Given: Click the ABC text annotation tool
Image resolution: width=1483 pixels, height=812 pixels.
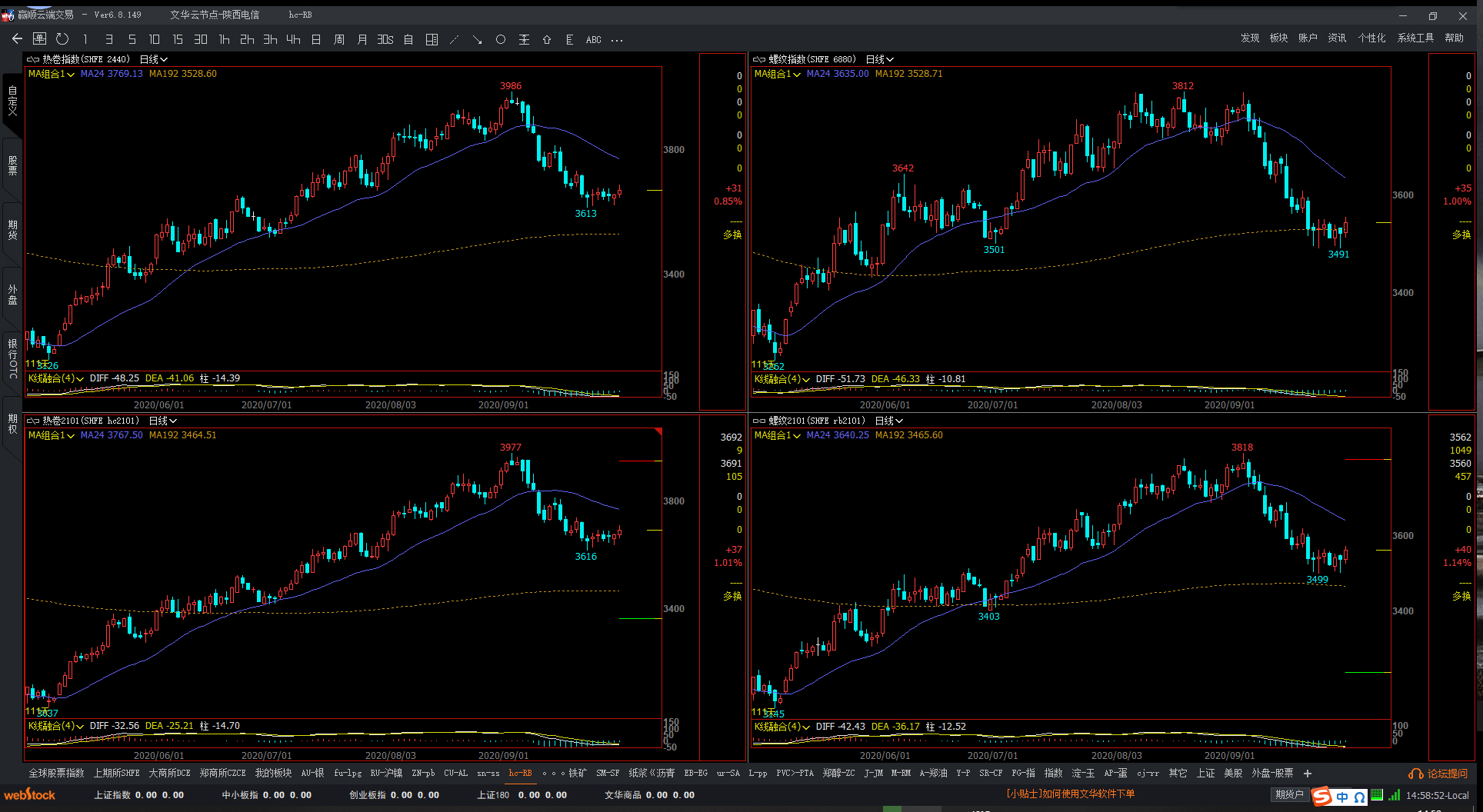Looking at the screenshot, I should (593, 40).
